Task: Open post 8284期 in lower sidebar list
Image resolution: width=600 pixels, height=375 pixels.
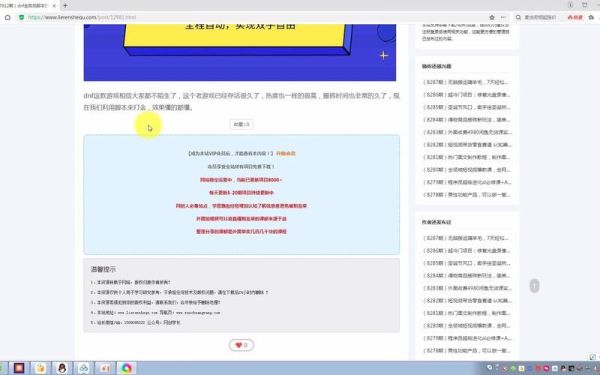Action: coord(466,276)
